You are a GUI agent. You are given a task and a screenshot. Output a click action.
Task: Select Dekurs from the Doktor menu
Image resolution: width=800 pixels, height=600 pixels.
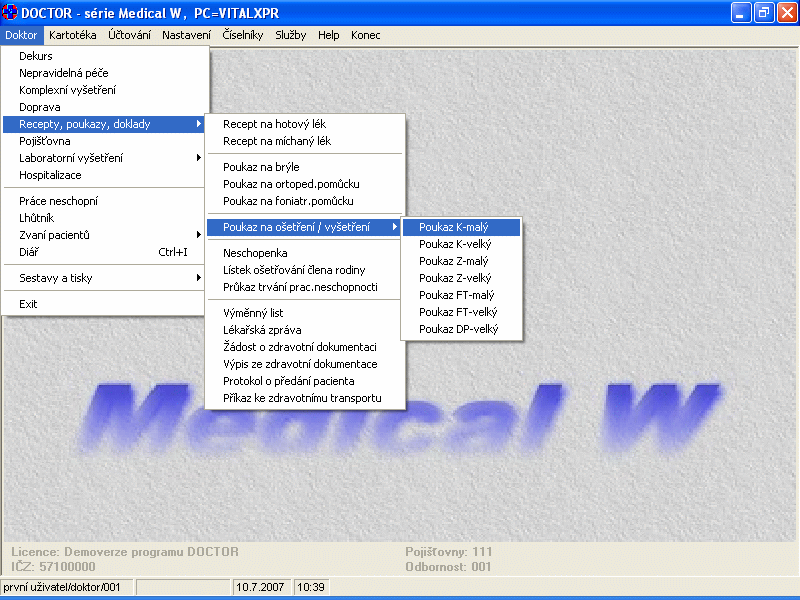tap(104, 56)
